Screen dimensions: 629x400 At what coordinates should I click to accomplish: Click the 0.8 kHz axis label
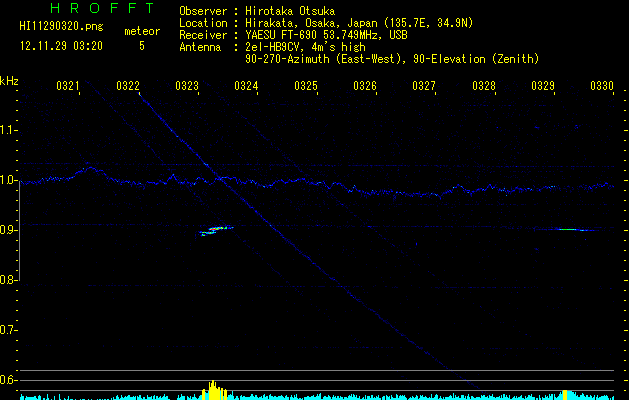click(8, 280)
